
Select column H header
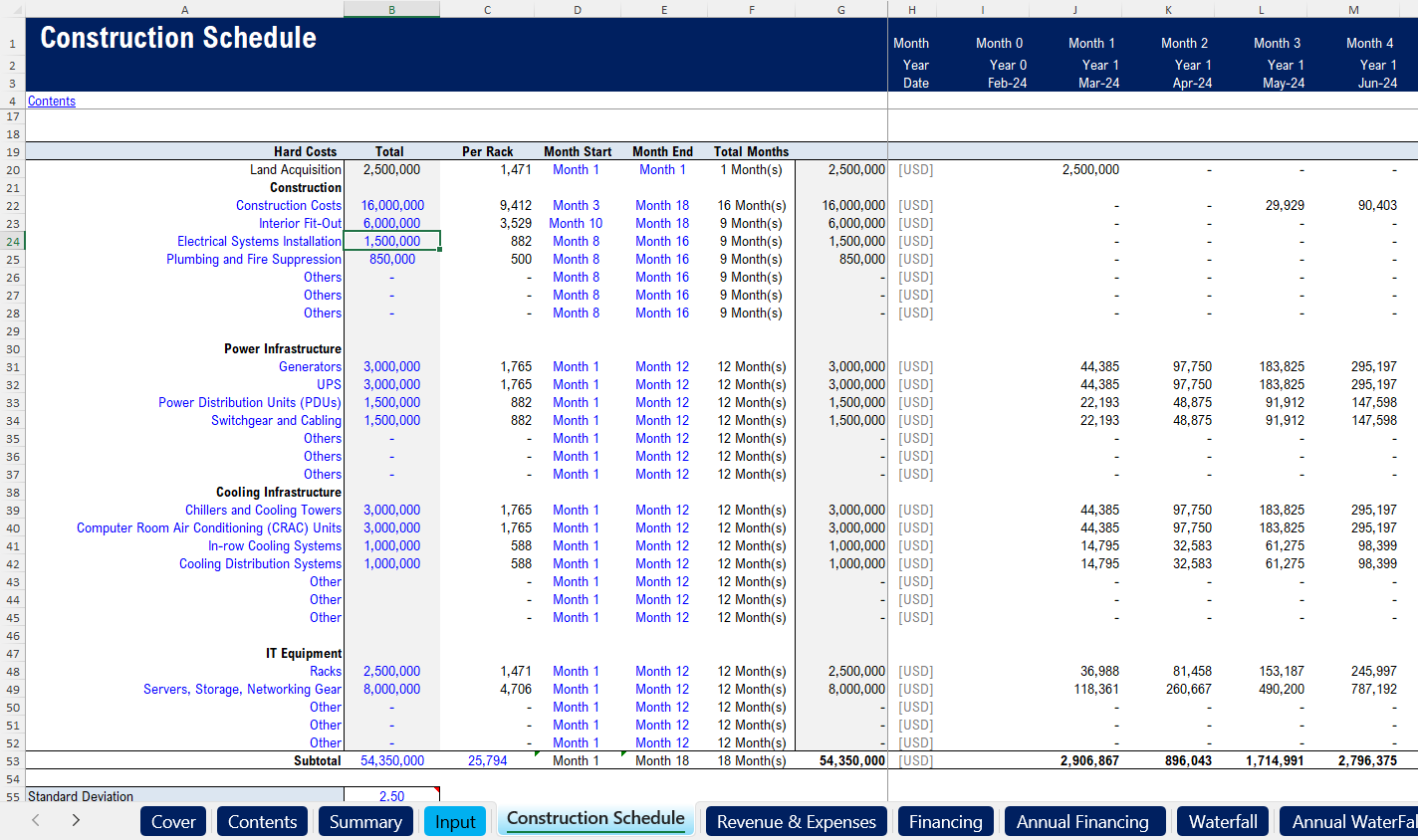[911, 10]
